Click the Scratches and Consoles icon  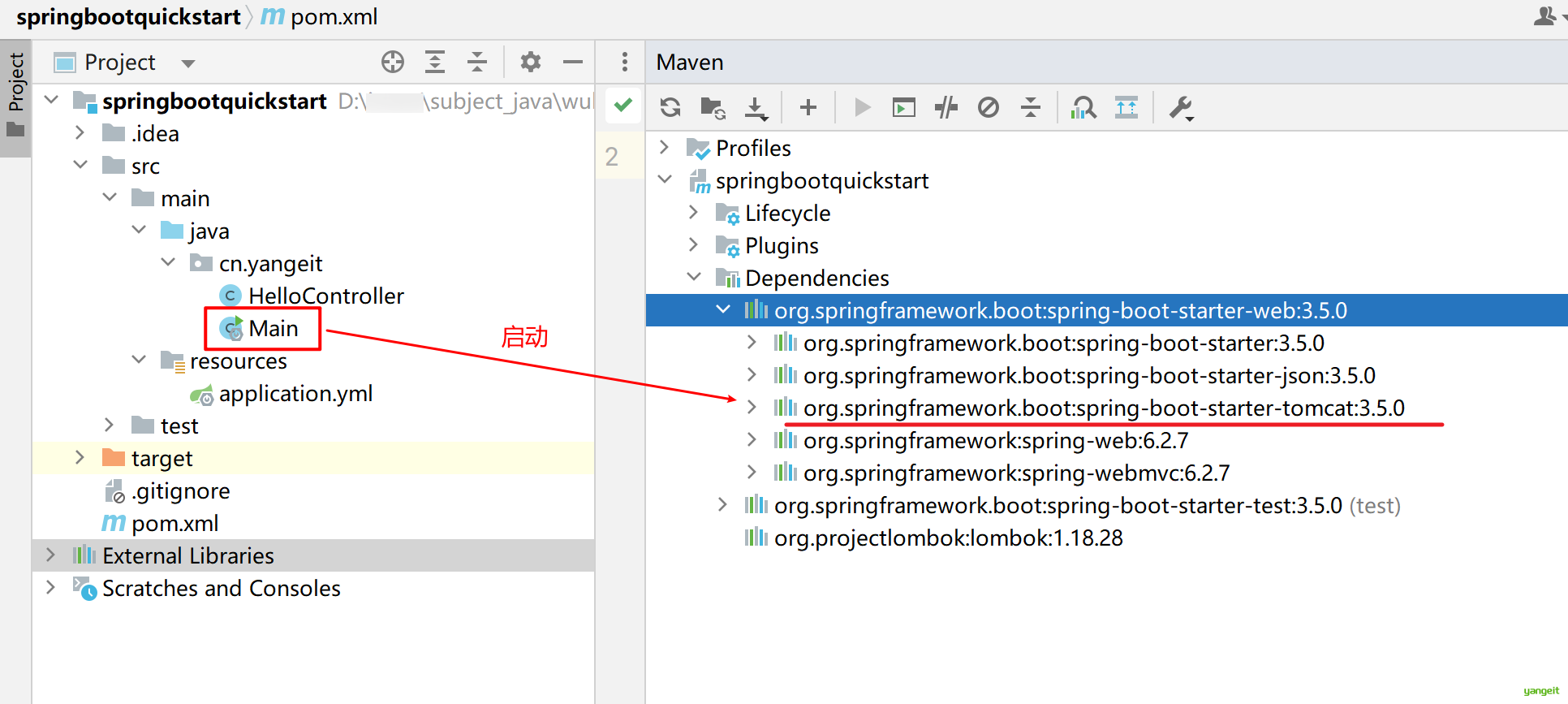(x=84, y=588)
